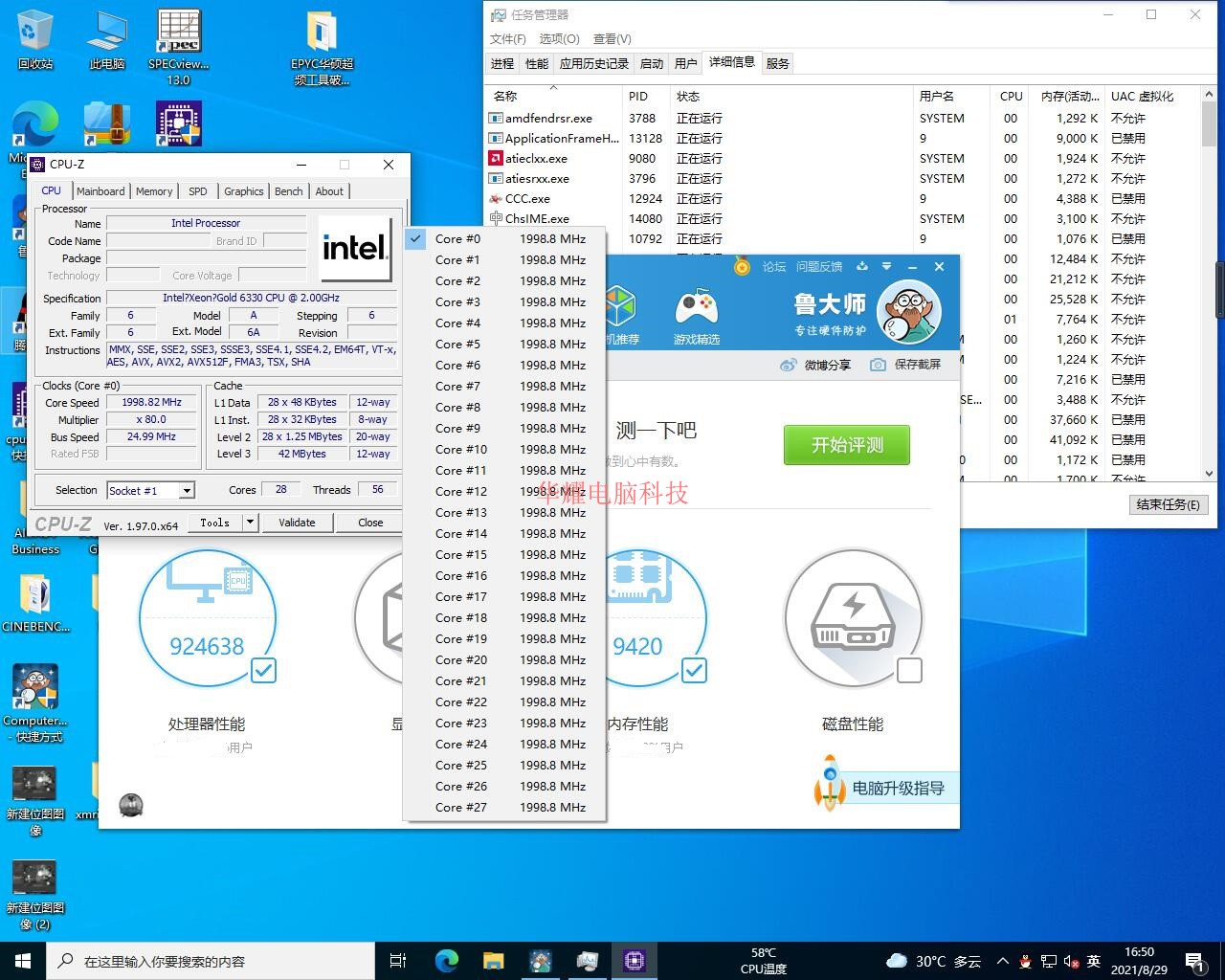
Task: Open the Windows Start menu
Action: click(23, 961)
